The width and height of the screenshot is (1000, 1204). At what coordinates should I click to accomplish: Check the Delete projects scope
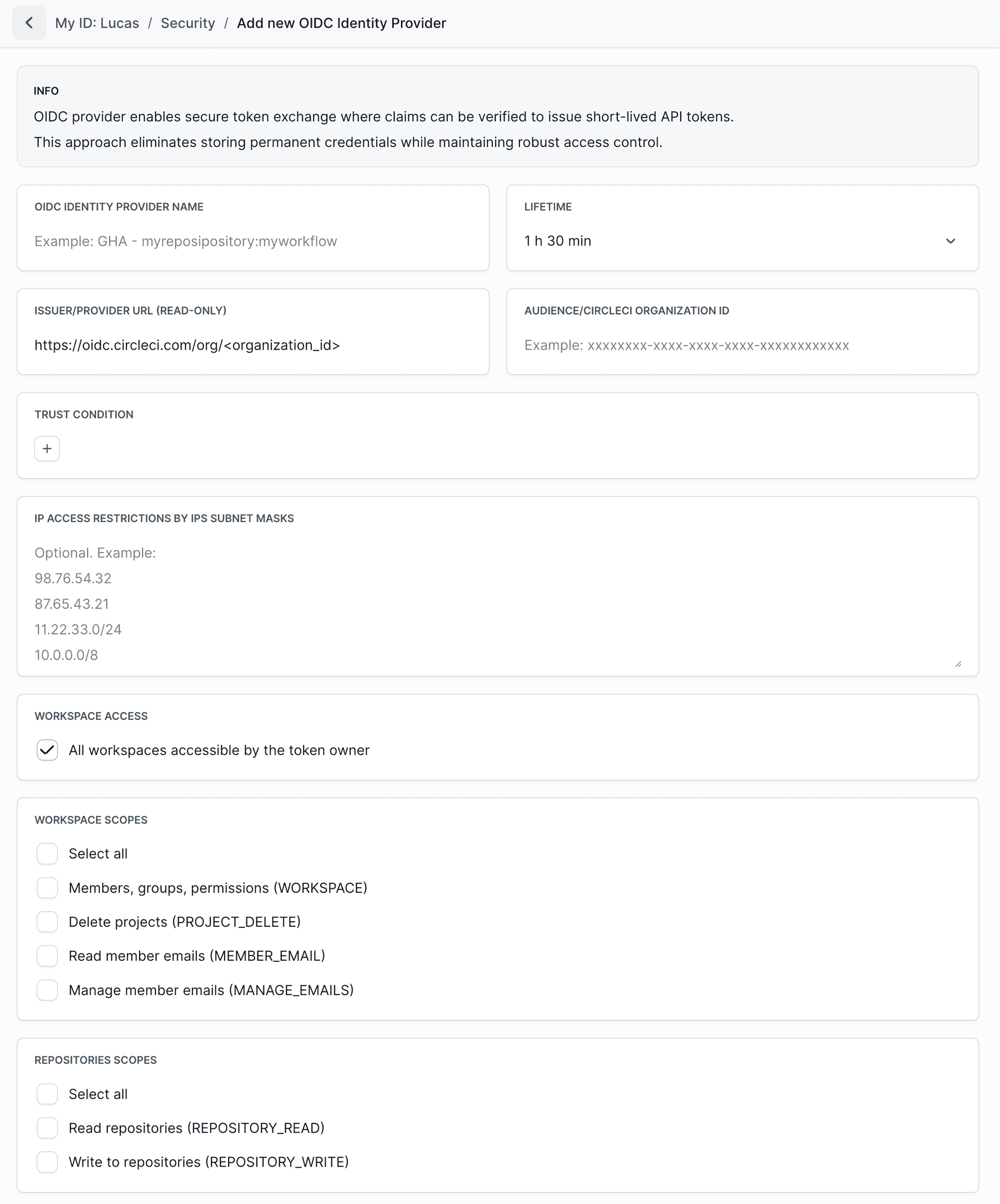point(47,922)
